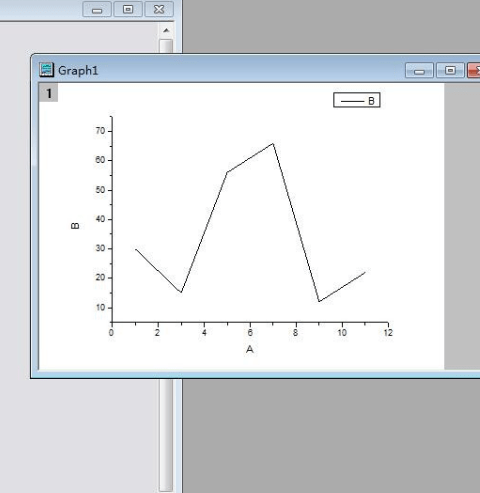Click the scrollbar up arrow

tap(166, 30)
